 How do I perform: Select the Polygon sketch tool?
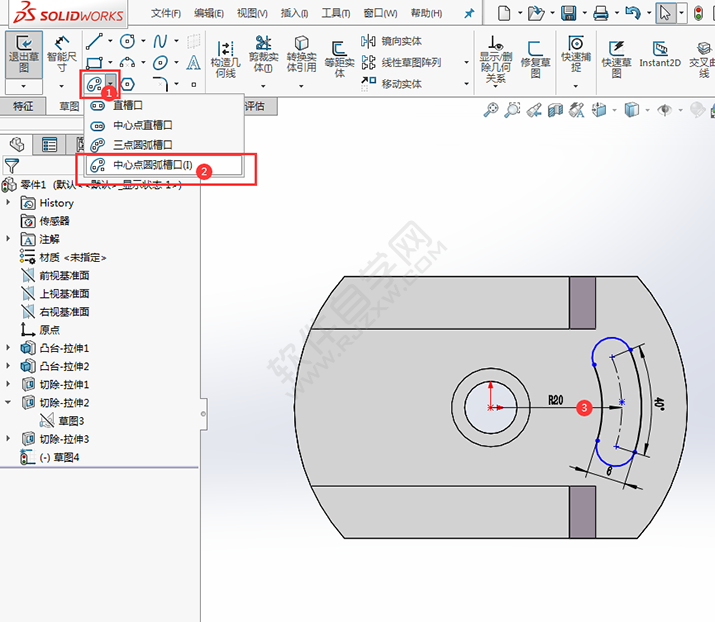pyautogui.click(x=128, y=84)
